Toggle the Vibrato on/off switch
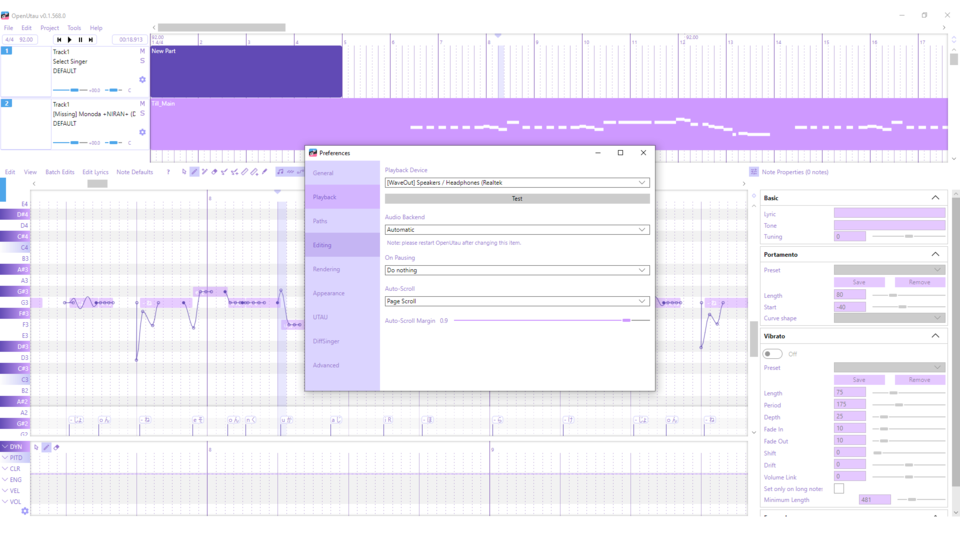Viewport: 960px width, 540px height. (773, 353)
